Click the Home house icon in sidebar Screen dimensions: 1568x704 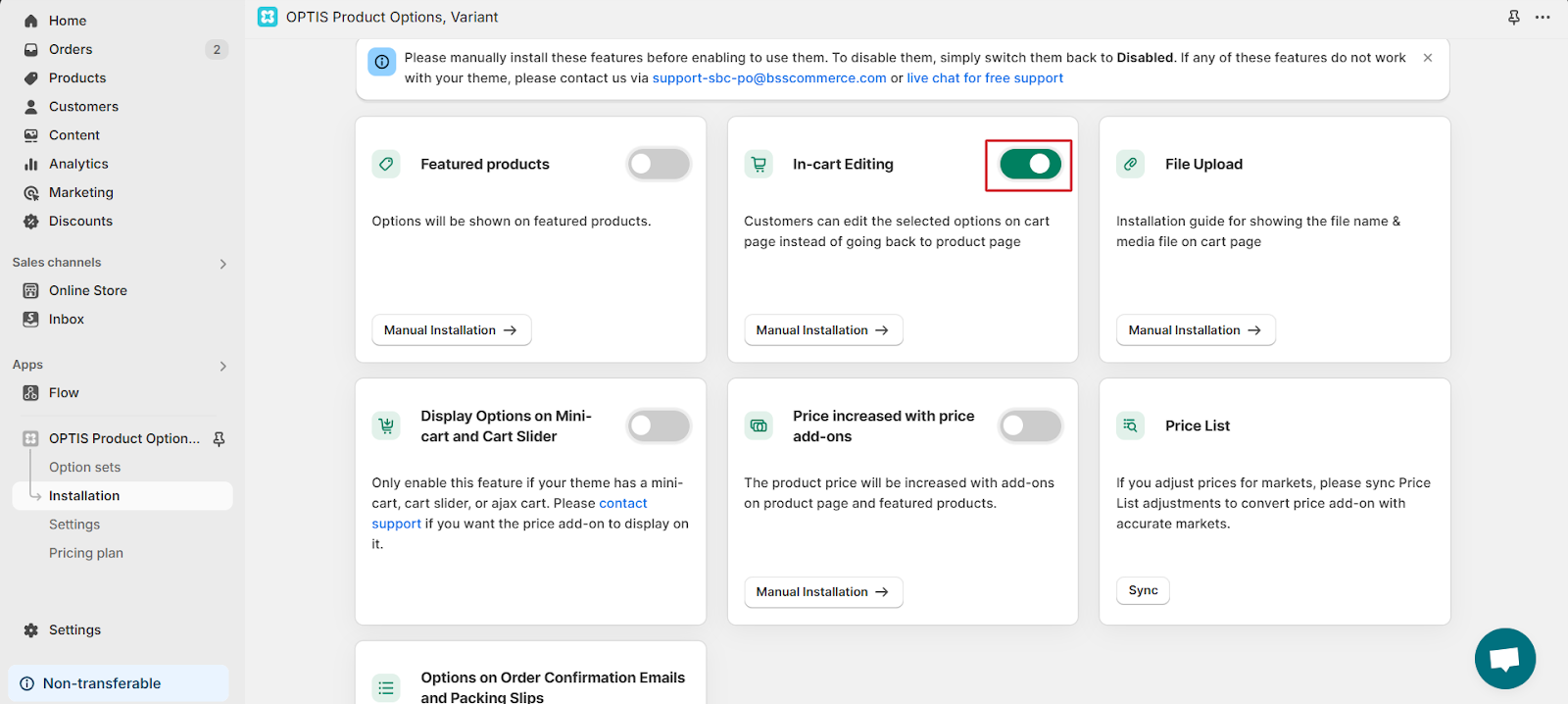[x=31, y=21]
